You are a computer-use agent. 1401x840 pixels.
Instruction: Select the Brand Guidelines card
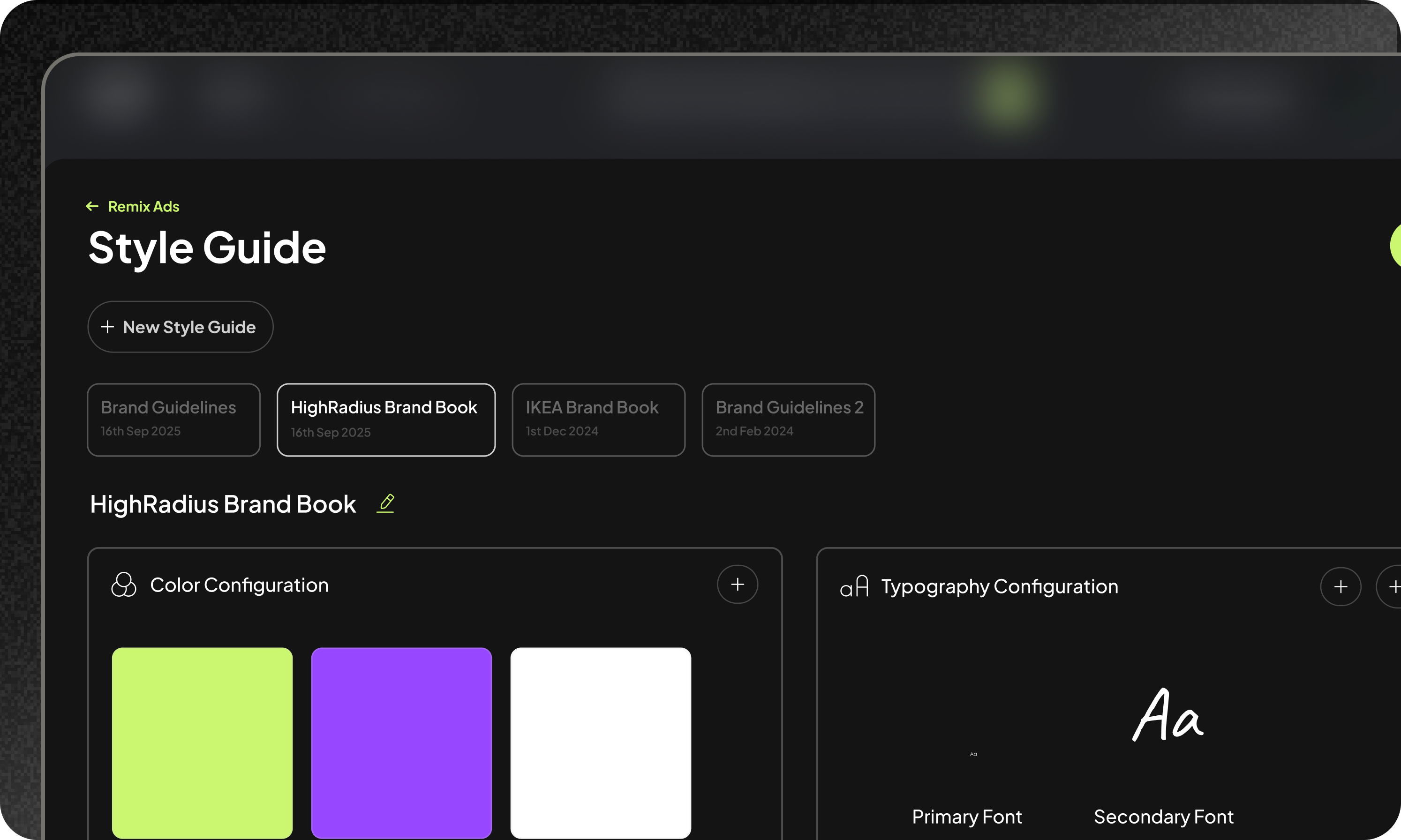173,420
